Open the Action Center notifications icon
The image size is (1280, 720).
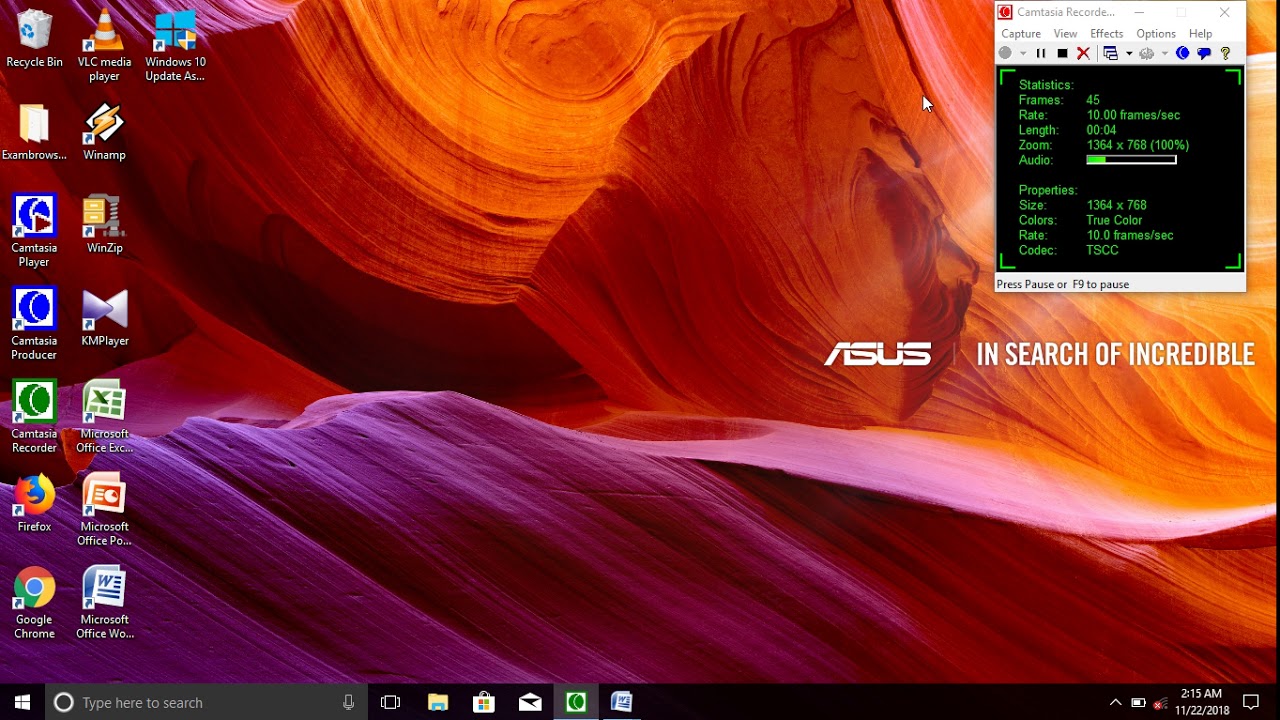[x=1250, y=702]
